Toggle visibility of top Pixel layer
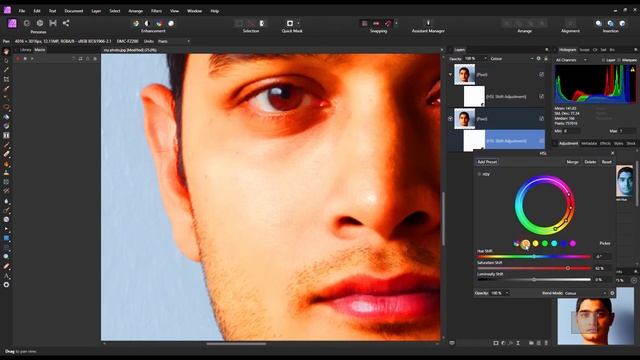The height and width of the screenshot is (360, 640). point(542,75)
